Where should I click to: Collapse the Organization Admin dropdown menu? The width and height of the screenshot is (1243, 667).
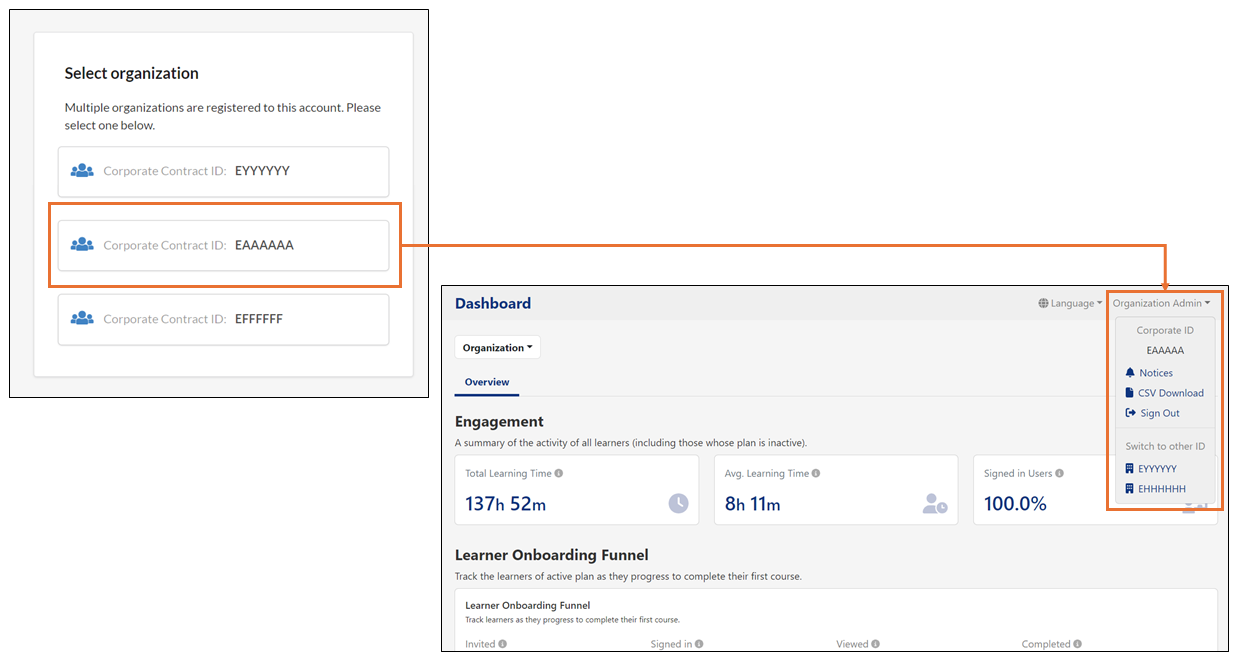[1161, 303]
